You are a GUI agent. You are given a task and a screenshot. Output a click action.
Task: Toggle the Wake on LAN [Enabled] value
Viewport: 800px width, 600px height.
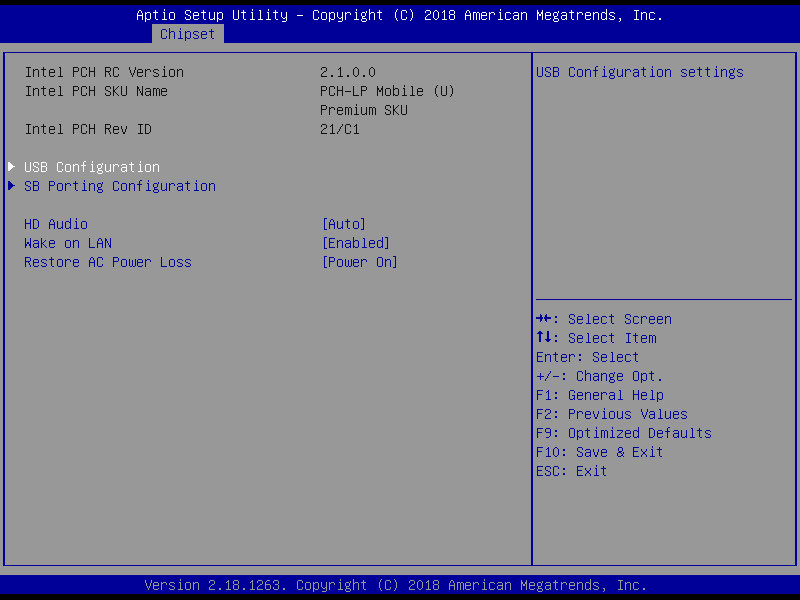pyautogui.click(x=356, y=243)
